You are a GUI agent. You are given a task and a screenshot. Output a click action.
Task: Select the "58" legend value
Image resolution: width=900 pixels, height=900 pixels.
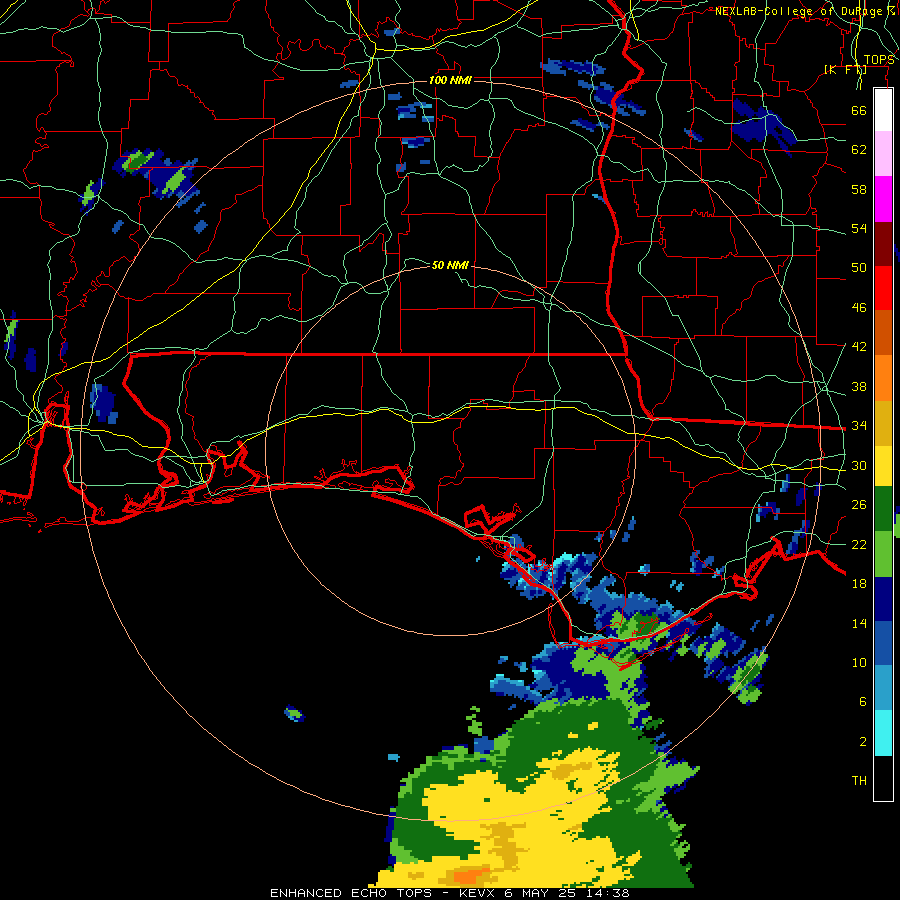[x=859, y=189]
